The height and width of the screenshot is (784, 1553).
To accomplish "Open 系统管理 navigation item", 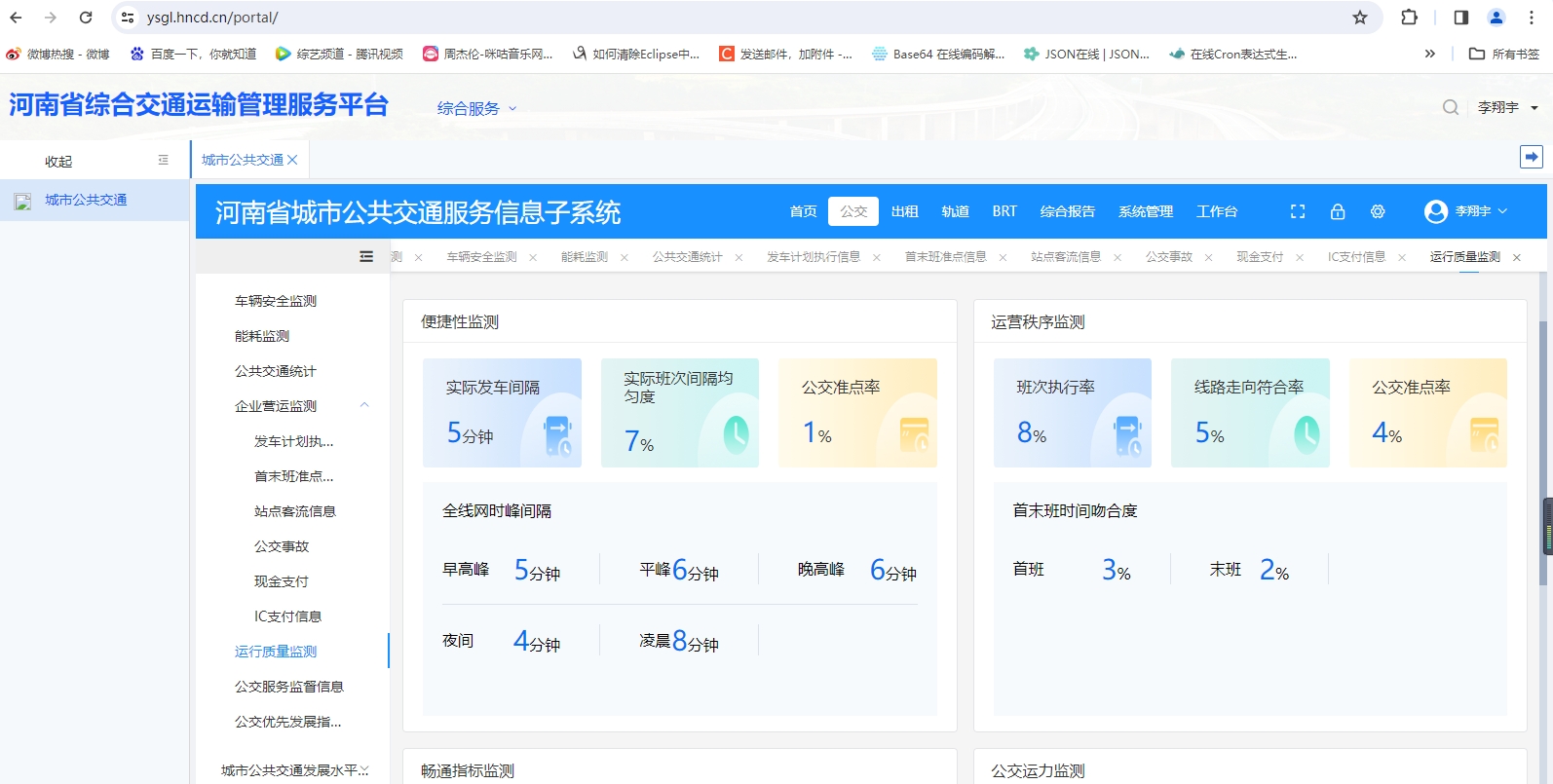I will pyautogui.click(x=1146, y=211).
